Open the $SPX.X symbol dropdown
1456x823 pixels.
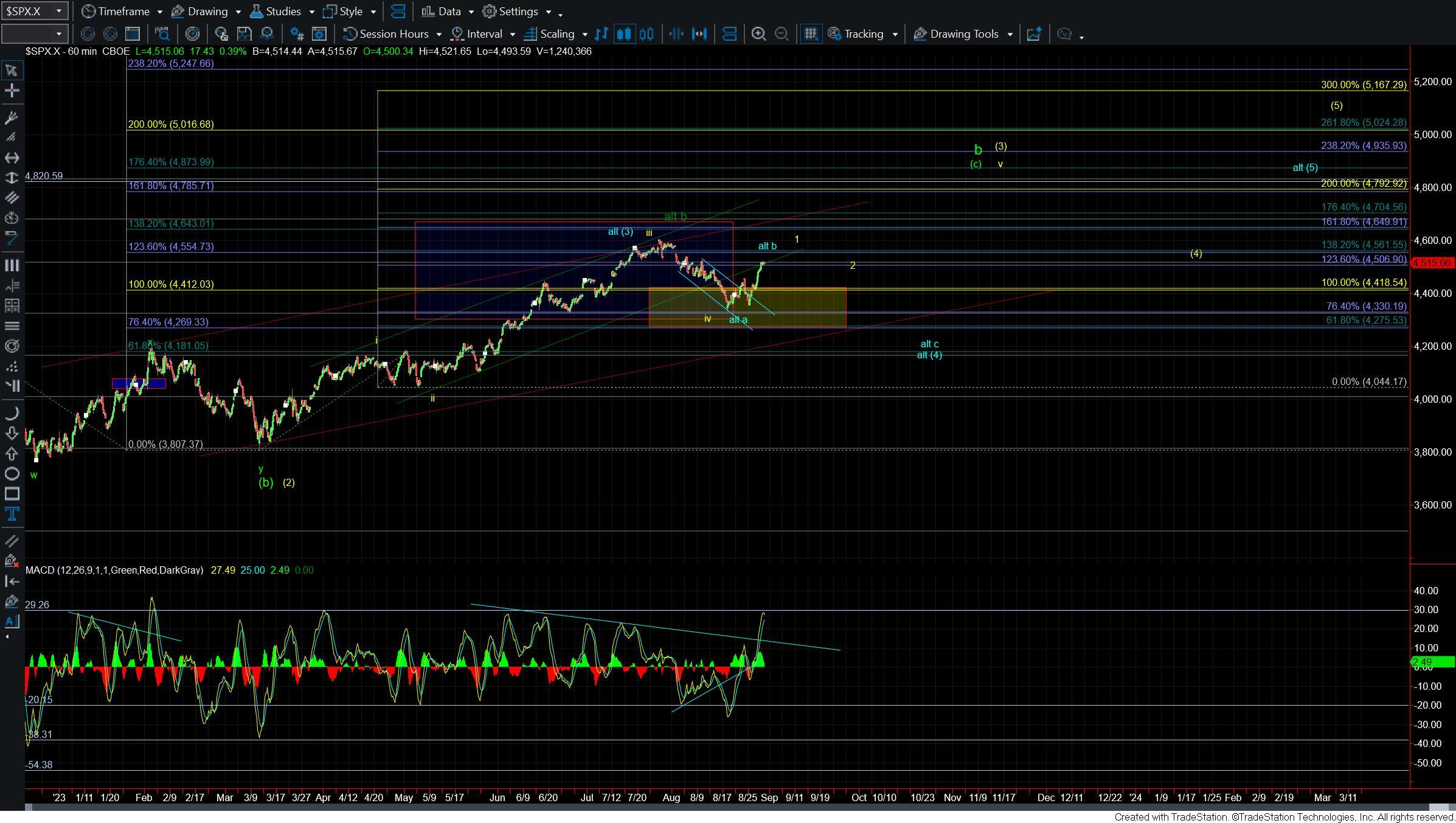click(x=59, y=11)
